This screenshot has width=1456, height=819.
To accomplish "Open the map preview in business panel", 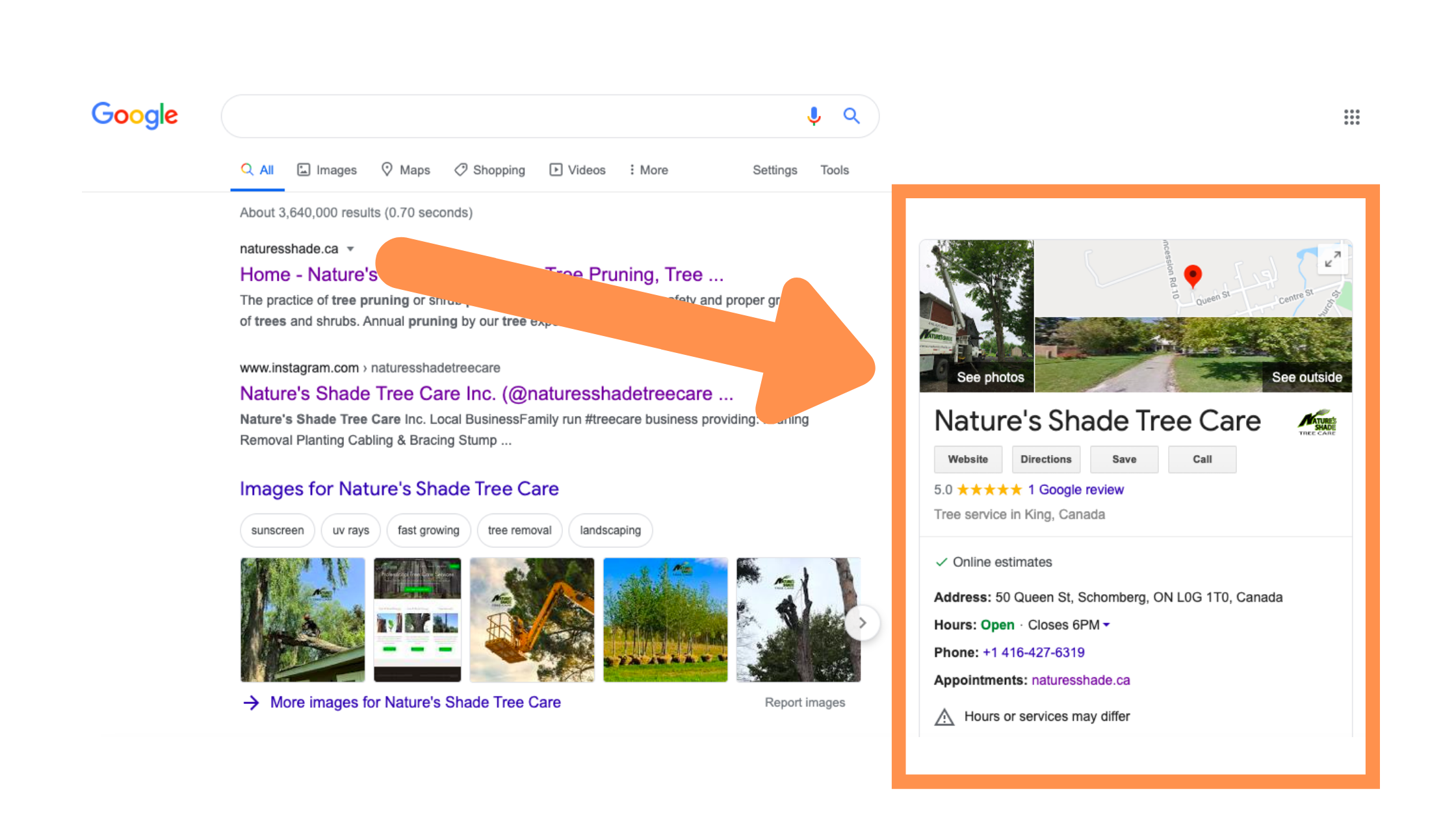I will 1193,278.
